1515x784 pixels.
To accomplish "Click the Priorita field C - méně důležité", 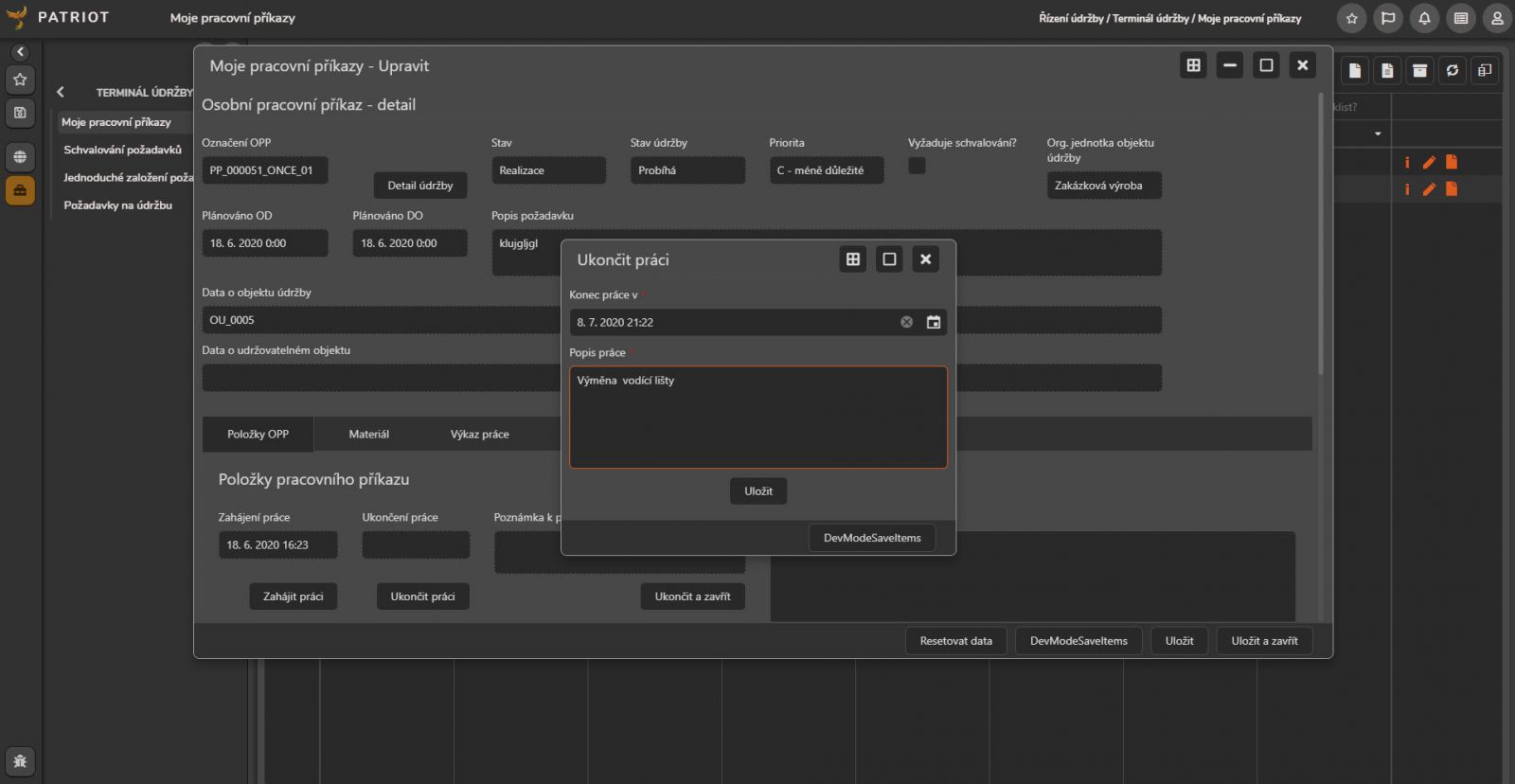I will pos(827,170).
